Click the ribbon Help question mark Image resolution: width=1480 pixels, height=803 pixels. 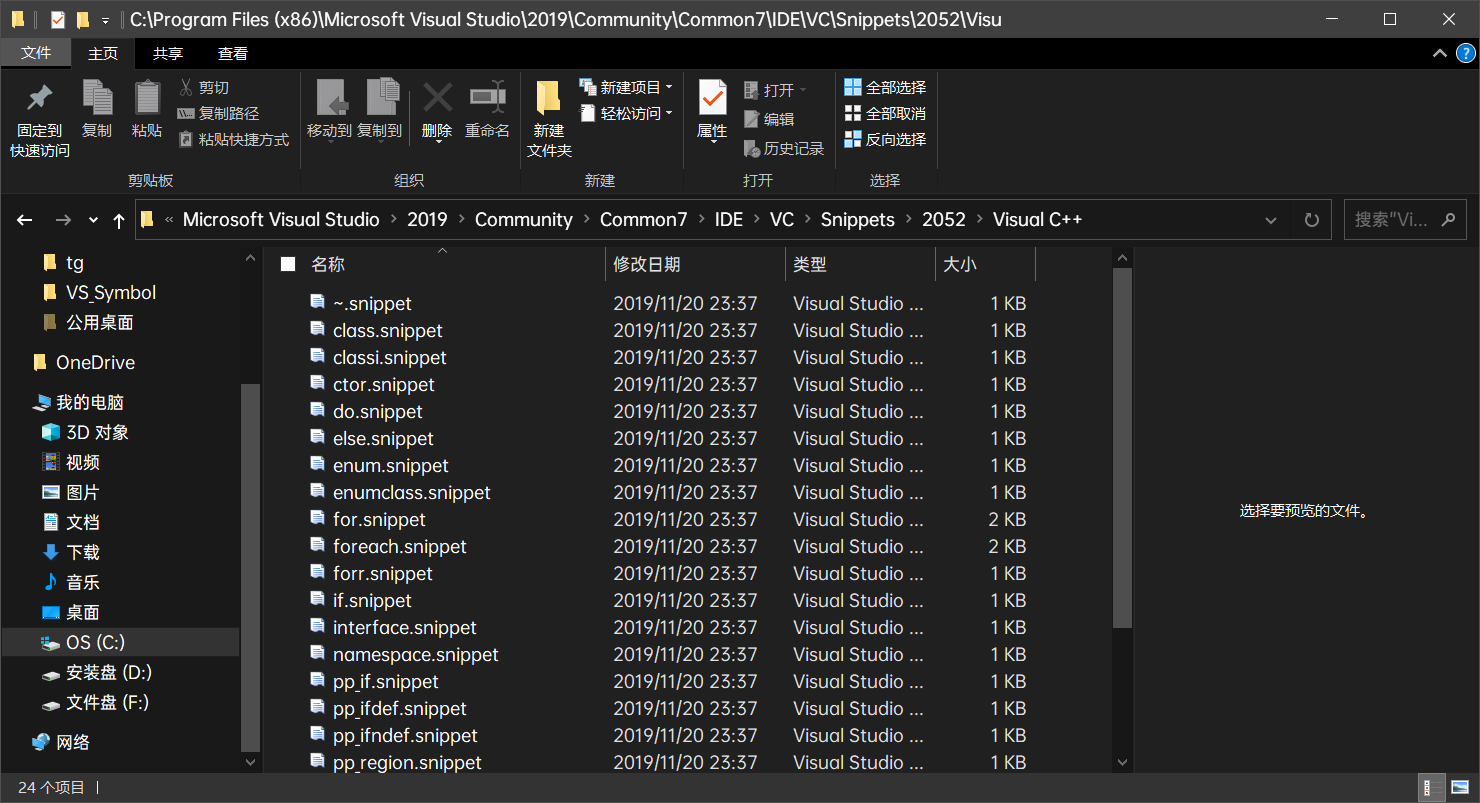1465,53
